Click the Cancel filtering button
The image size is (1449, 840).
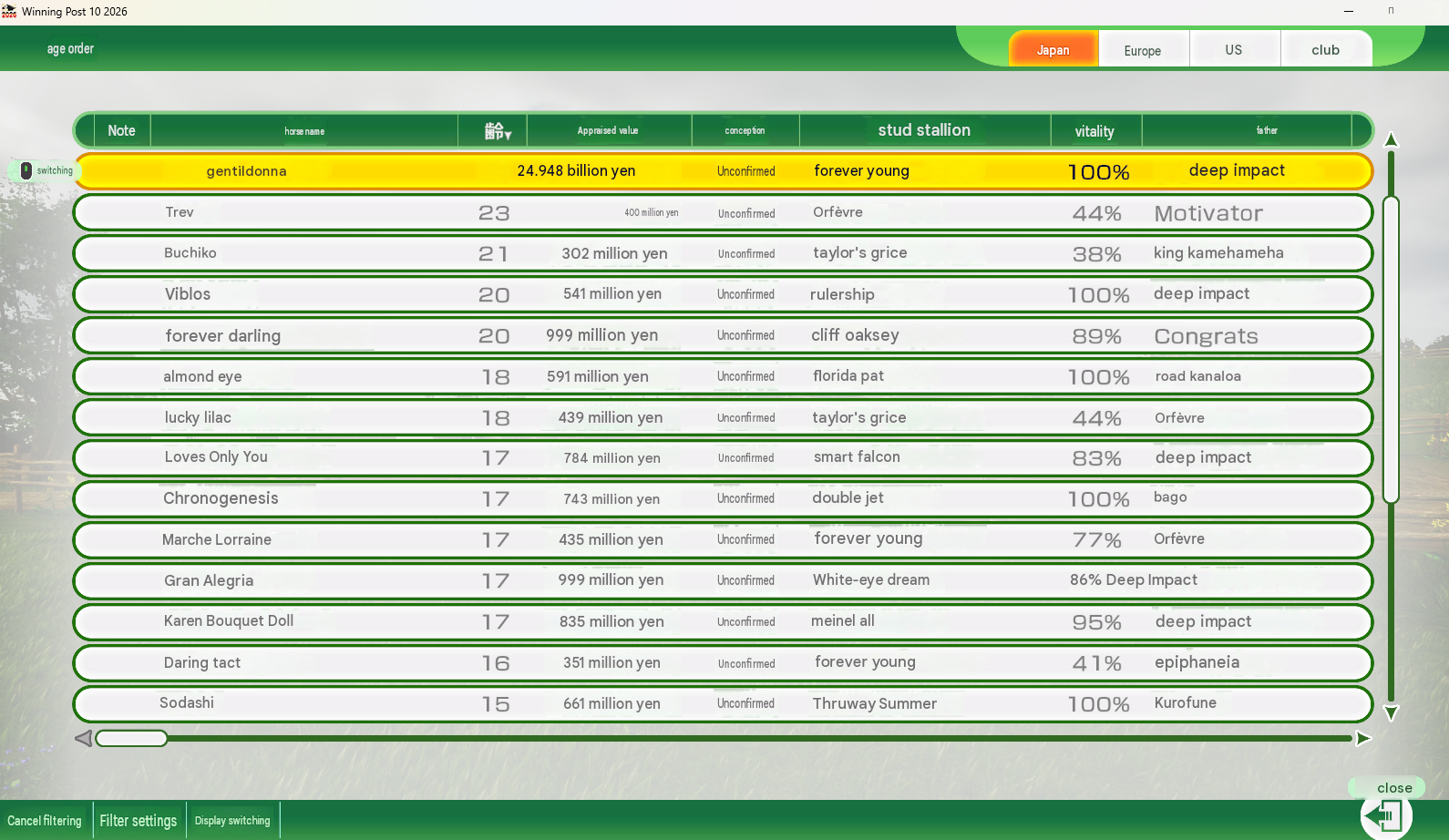(x=45, y=821)
